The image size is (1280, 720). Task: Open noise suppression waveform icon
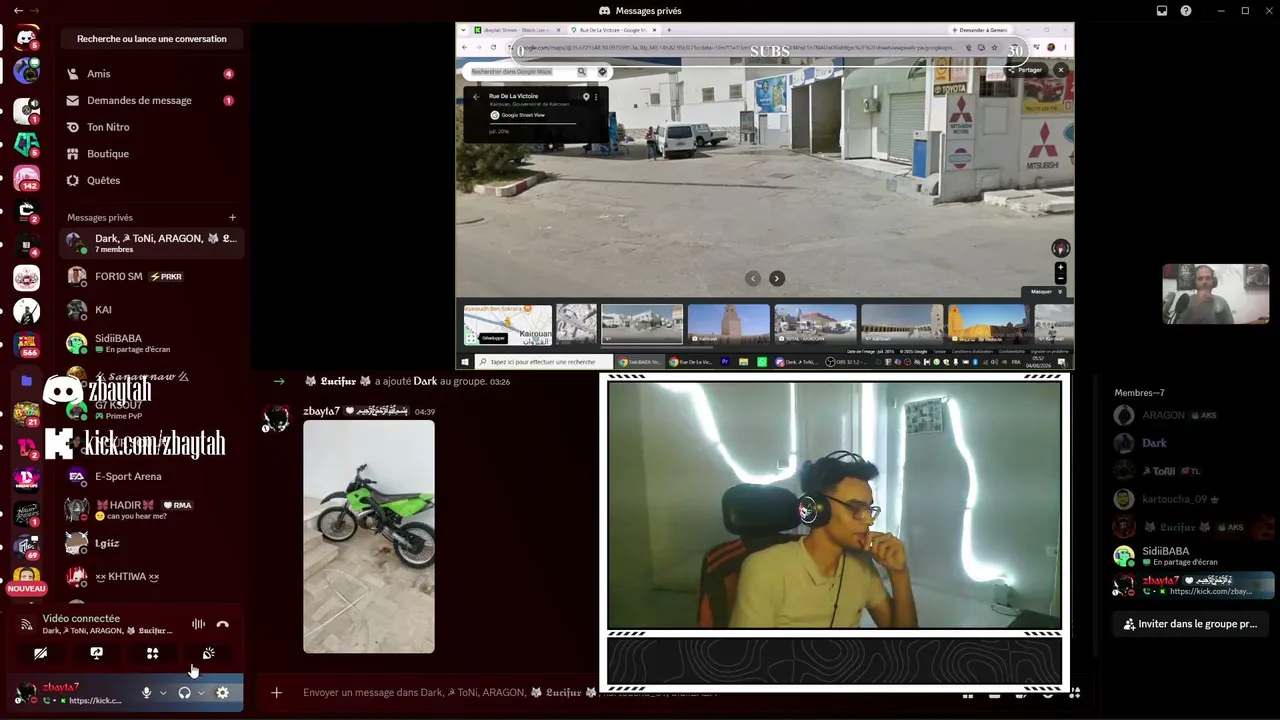[x=198, y=624]
